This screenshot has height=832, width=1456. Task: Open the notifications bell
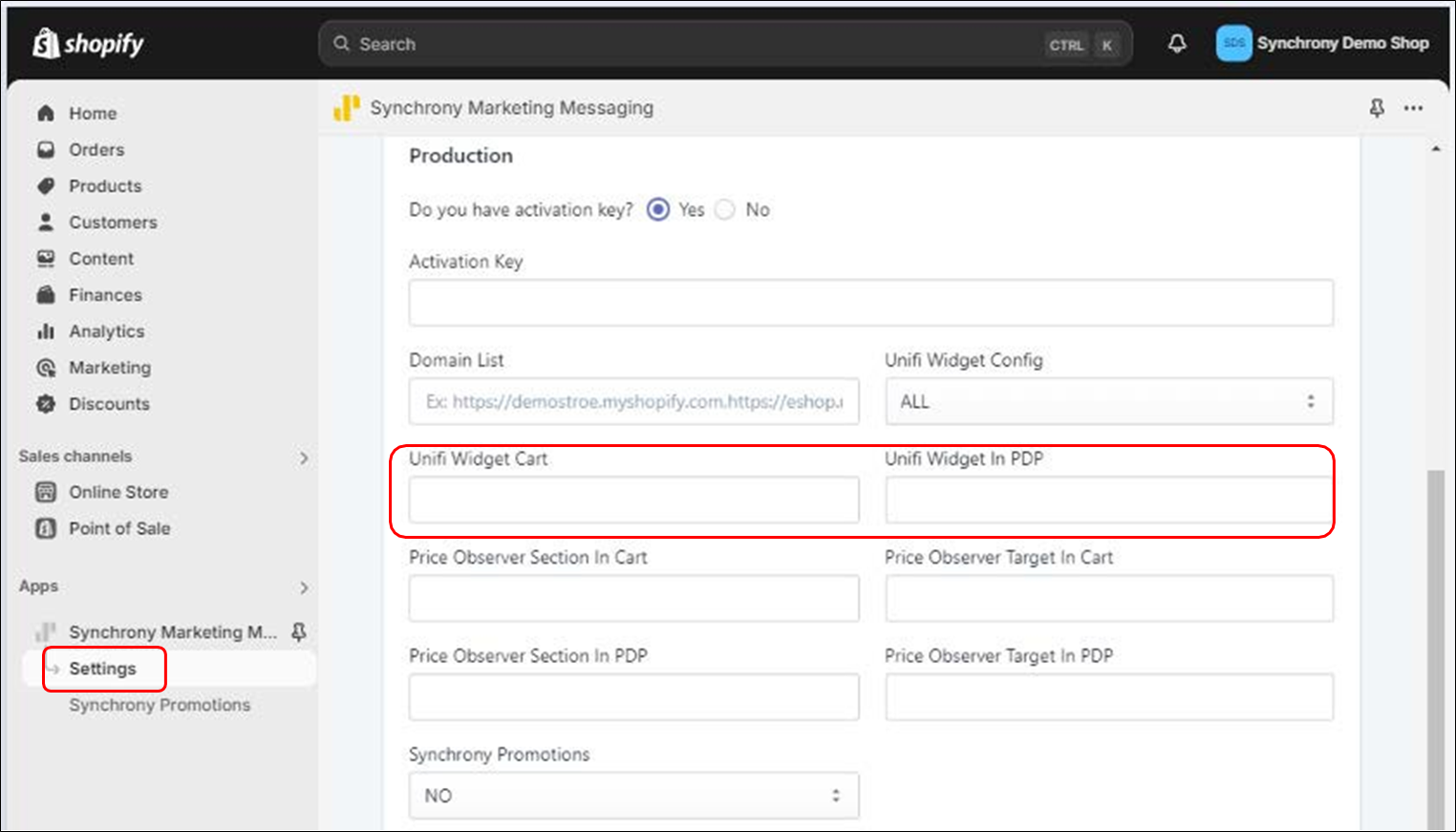click(x=1177, y=43)
